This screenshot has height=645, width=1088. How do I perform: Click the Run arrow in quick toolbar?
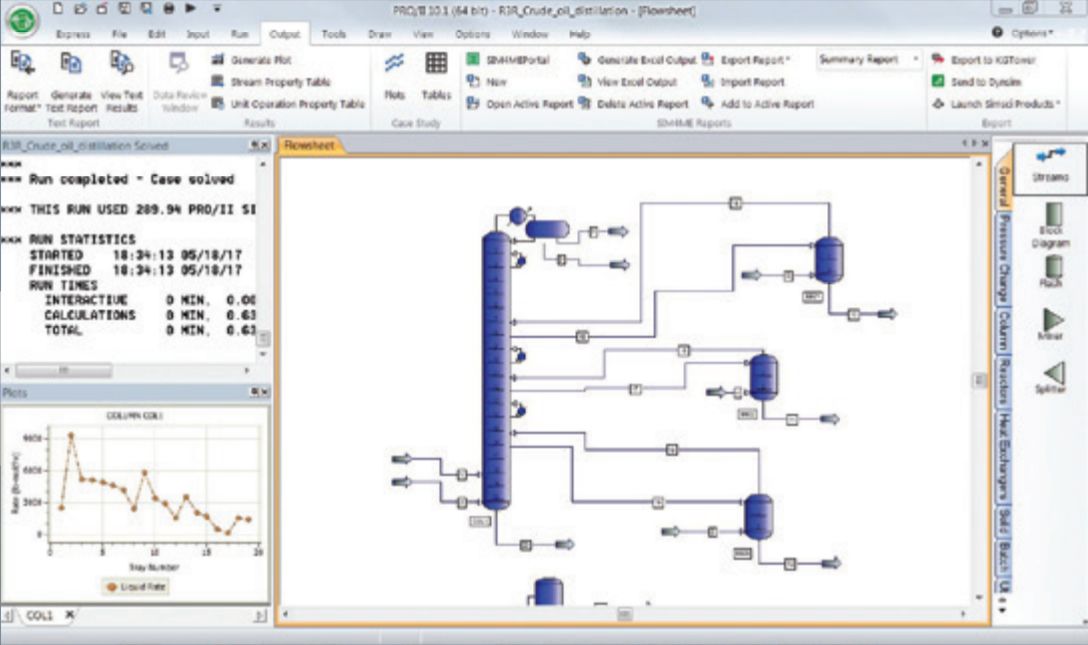[x=191, y=9]
